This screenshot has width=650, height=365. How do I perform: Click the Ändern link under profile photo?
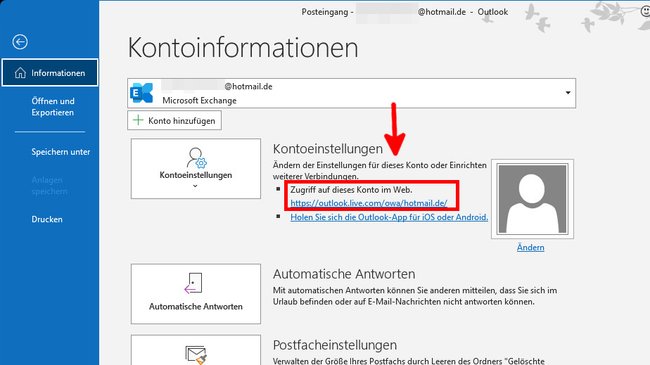530,248
